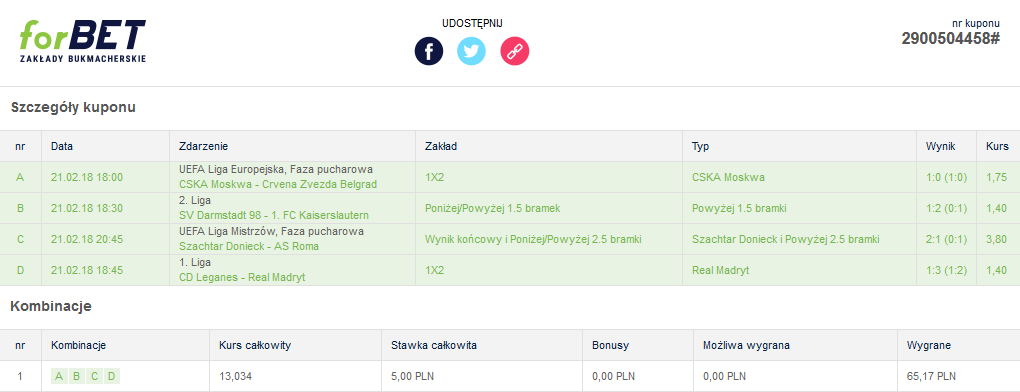This screenshot has width=1020, height=392.
Task: Select combination badge A
Action: pos(59,376)
